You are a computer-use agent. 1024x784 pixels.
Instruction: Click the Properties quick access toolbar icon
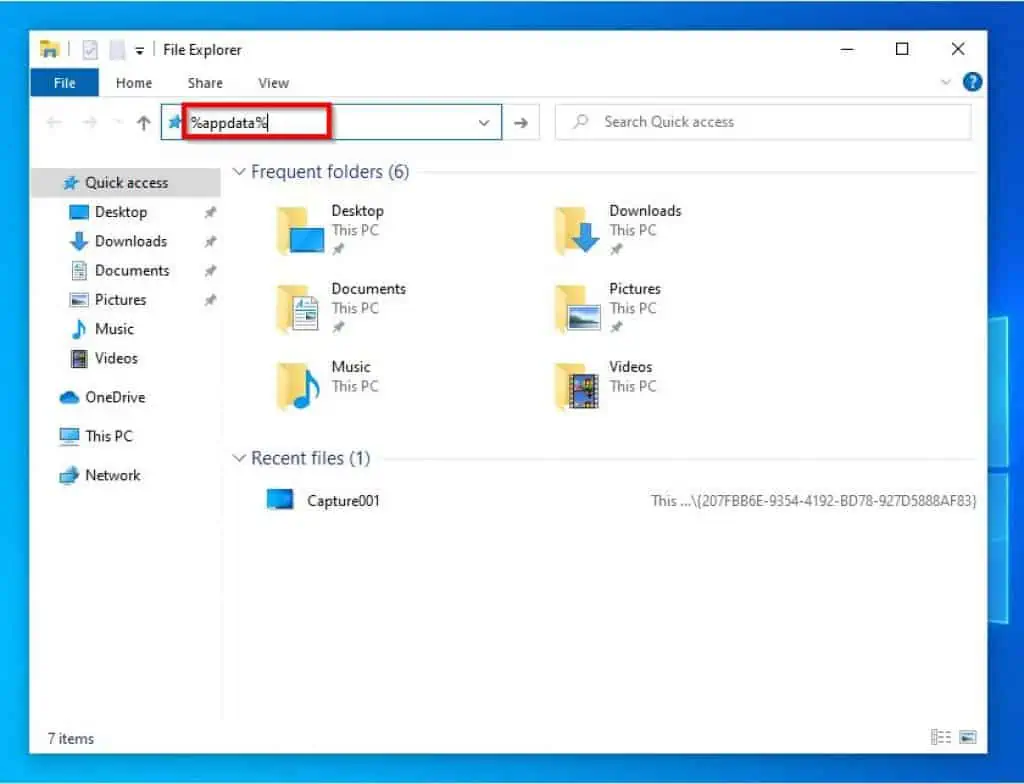coord(90,50)
